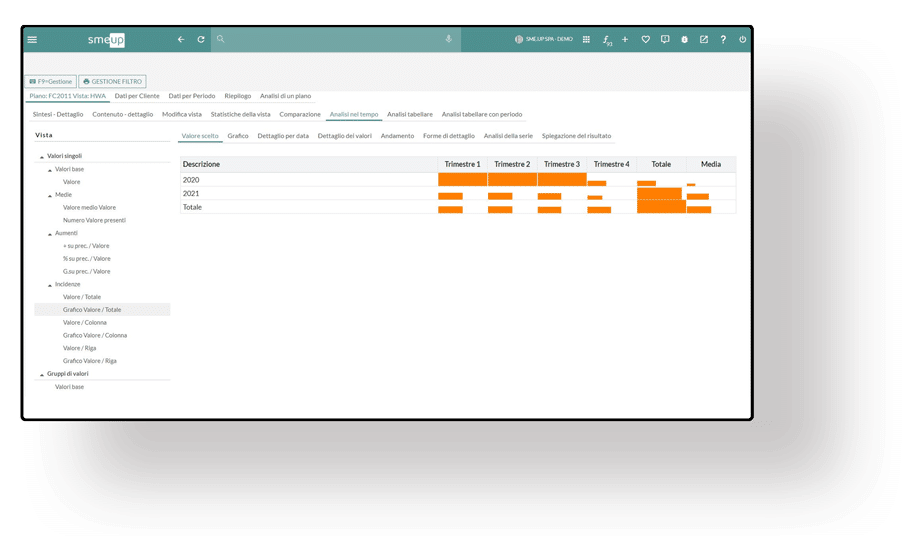Open the hamburger navigation menu
The width and height of the screenshot is (904, 545).
pyautogui.click(x=32, y=40)
